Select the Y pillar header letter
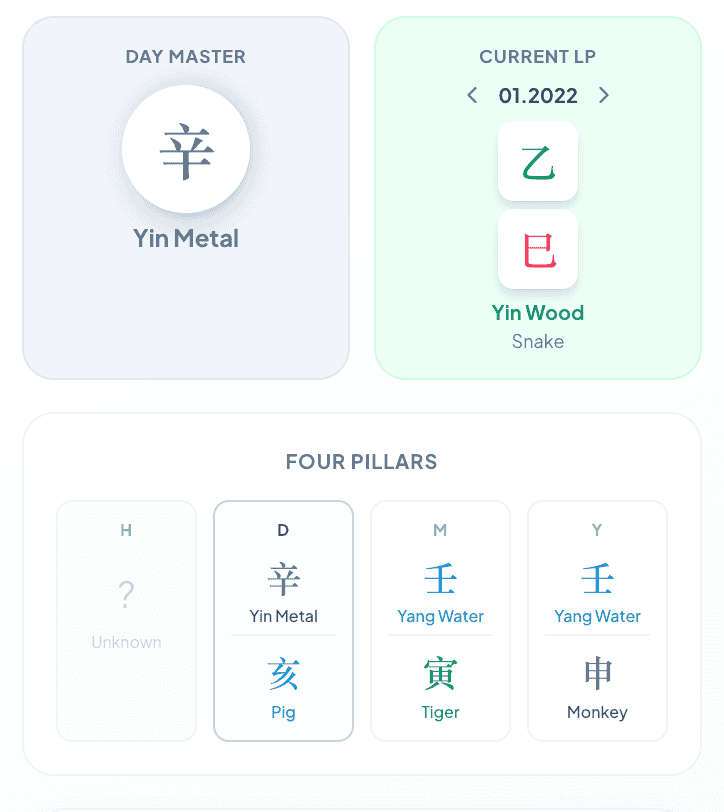The height and width of the screenshot is (812, 724). click(x=597, y=530)
